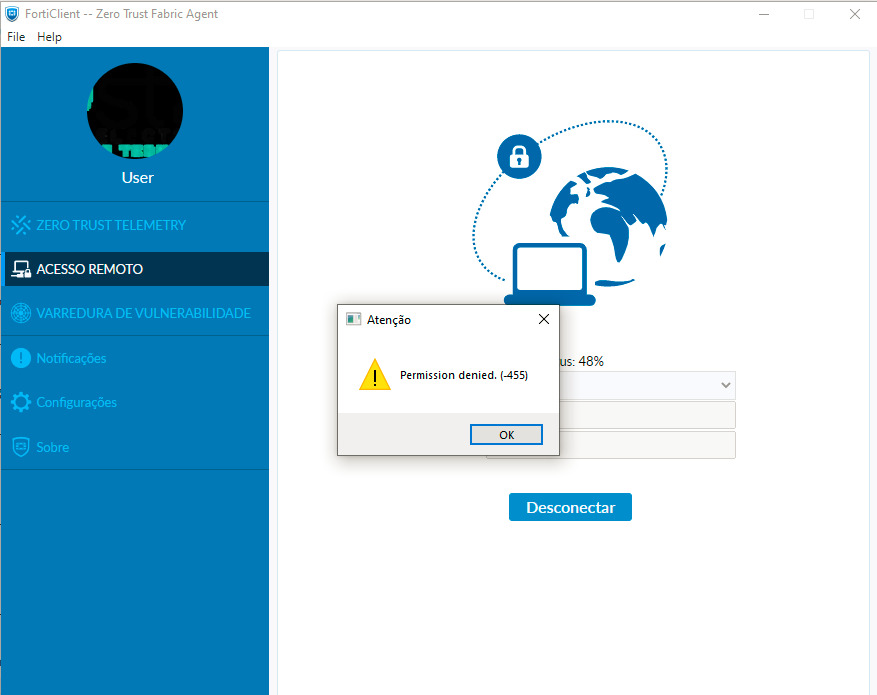
Task: Click the Atenção dialog title icon
Action: click(x=353, y=319)
